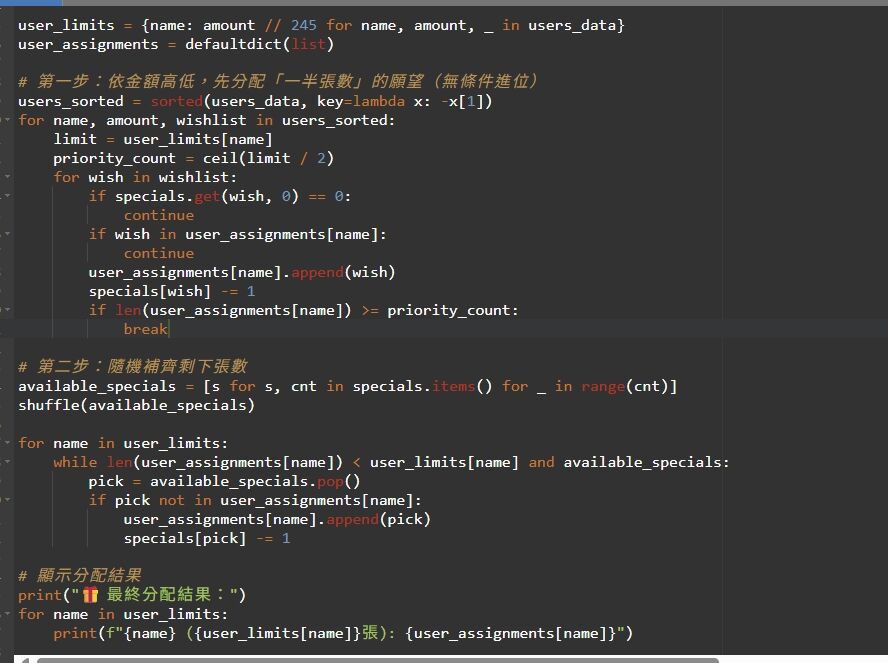
Task: Click the gift emoji in the print string
Action: (90, 595)
